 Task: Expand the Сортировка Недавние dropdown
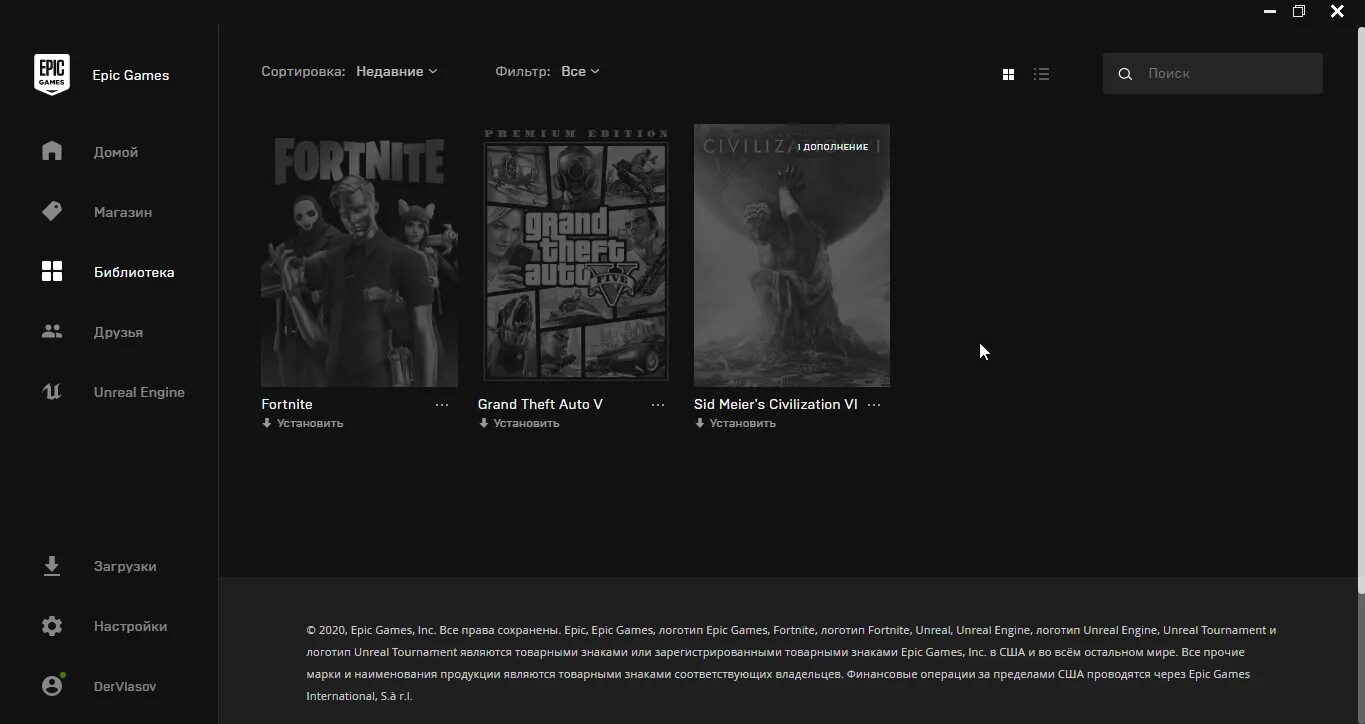click(x=397, y=71)
